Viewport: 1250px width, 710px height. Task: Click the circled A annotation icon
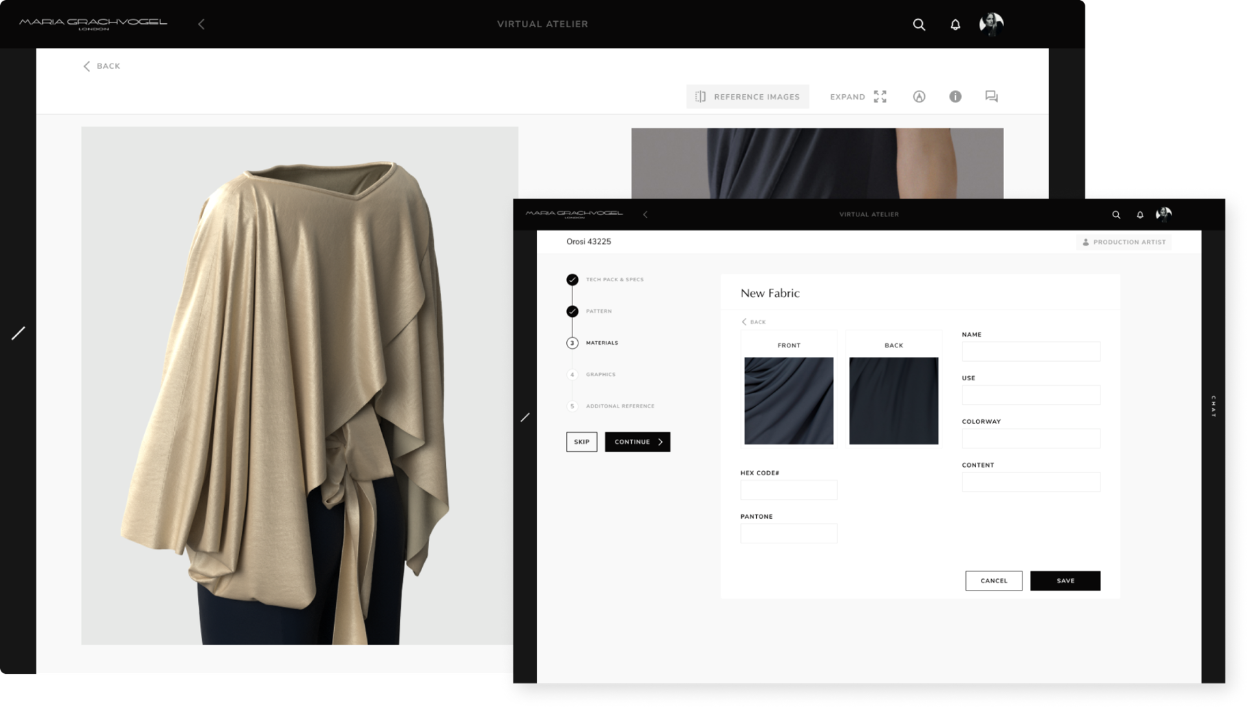(919, 97)
